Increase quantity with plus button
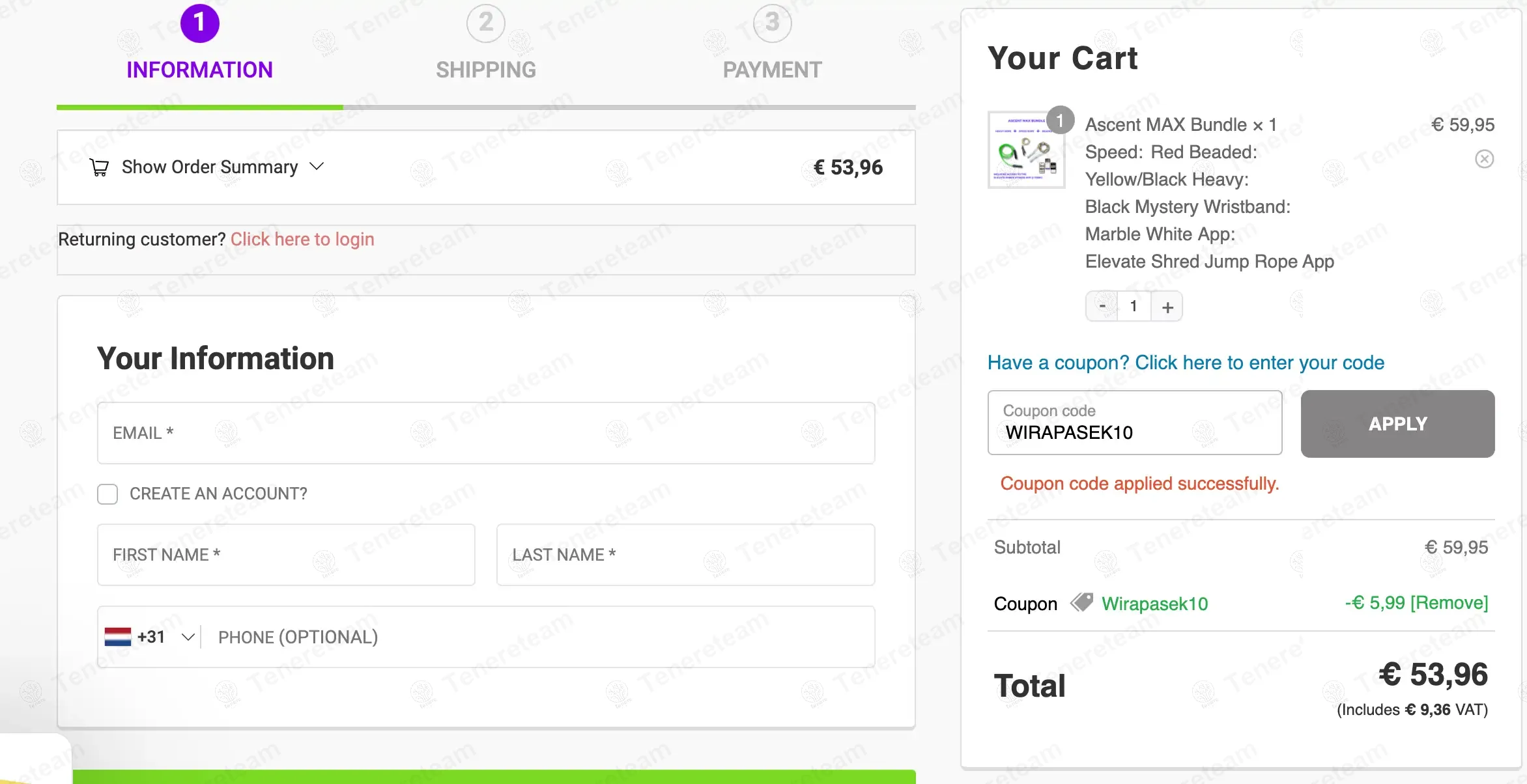This screenshot has height=784, width=1527. [x=1167, y=307]
